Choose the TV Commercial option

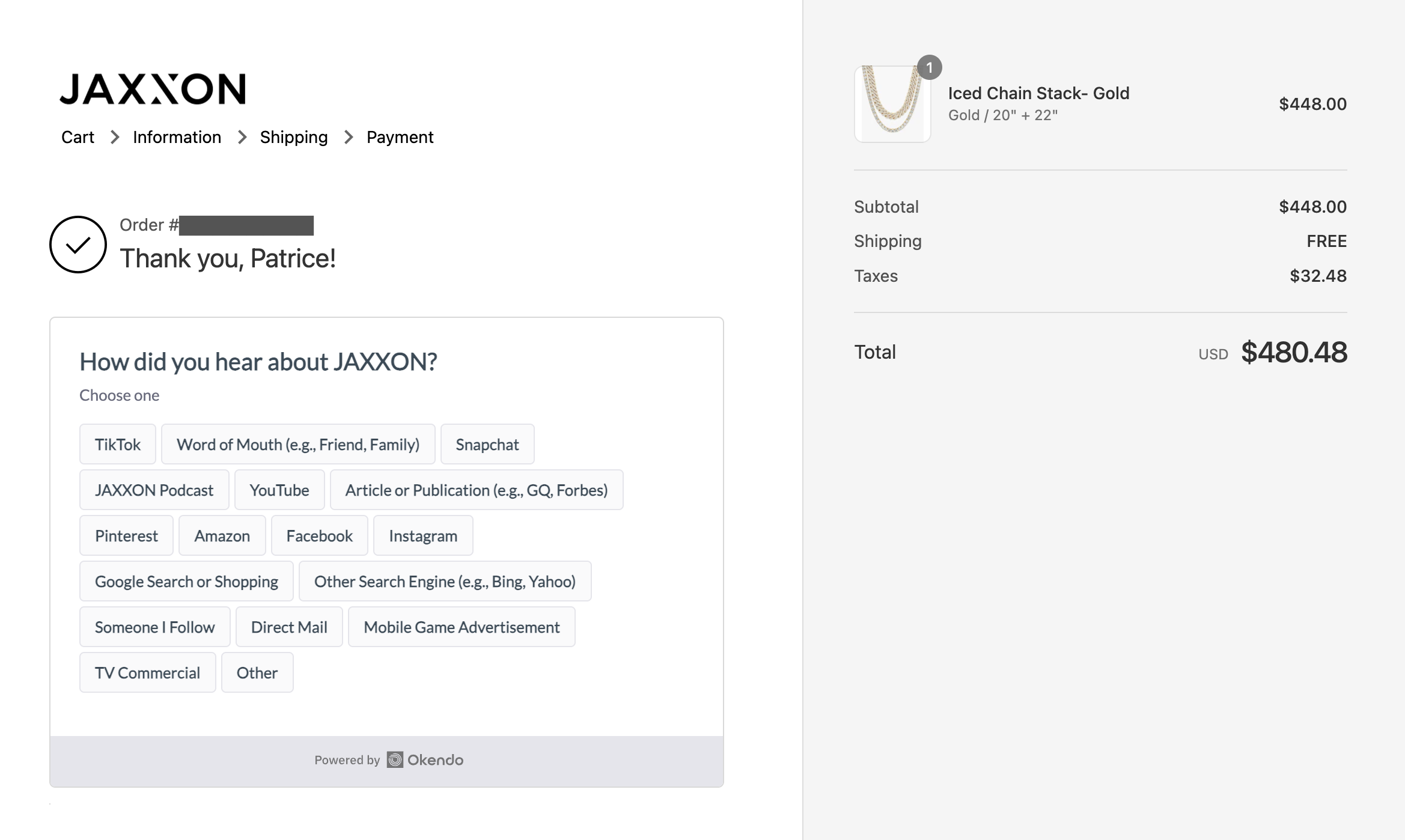click(147, 673)
